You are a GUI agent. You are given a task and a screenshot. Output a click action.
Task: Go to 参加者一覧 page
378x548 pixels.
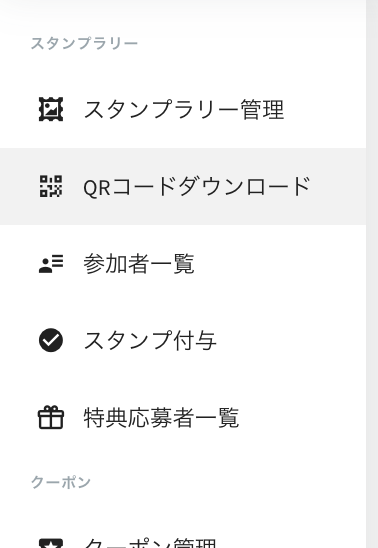[x=183, y=264]
